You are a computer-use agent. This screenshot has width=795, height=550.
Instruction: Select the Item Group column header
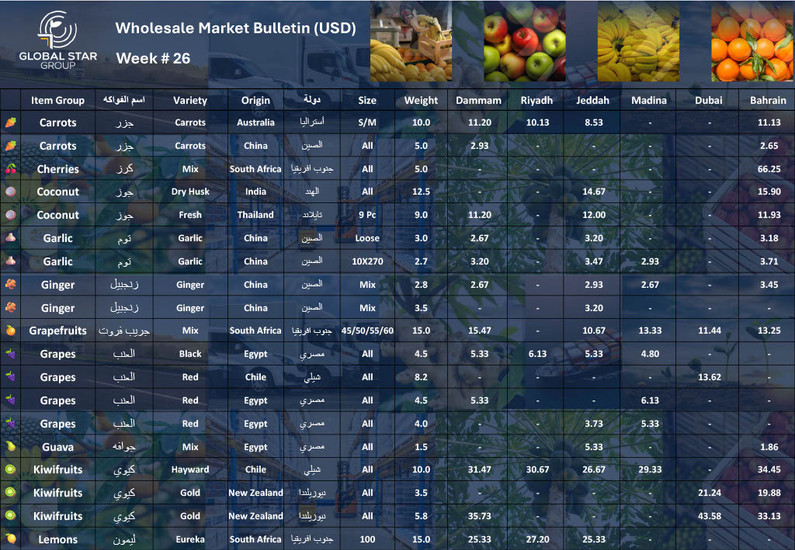58,100
